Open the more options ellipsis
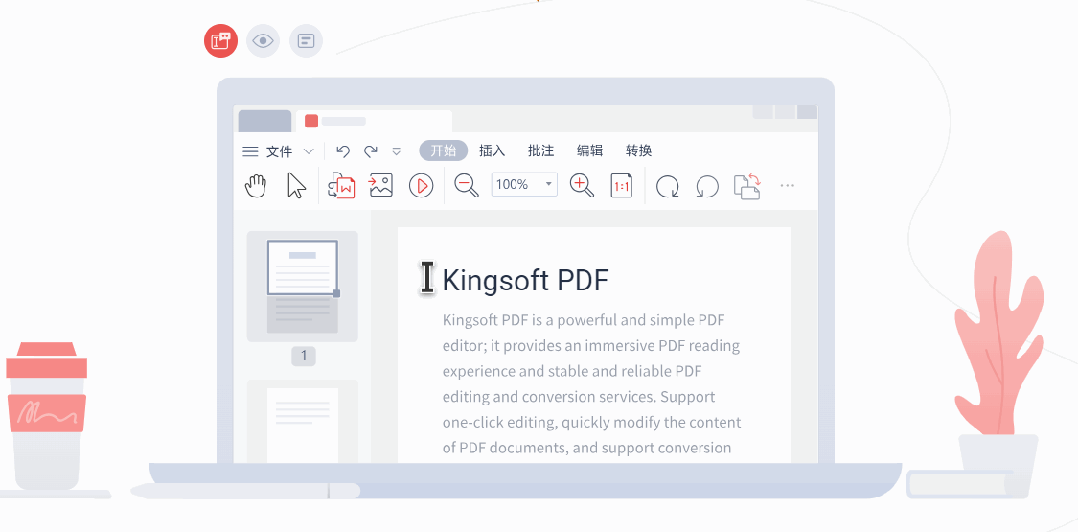 click(787, 186)
